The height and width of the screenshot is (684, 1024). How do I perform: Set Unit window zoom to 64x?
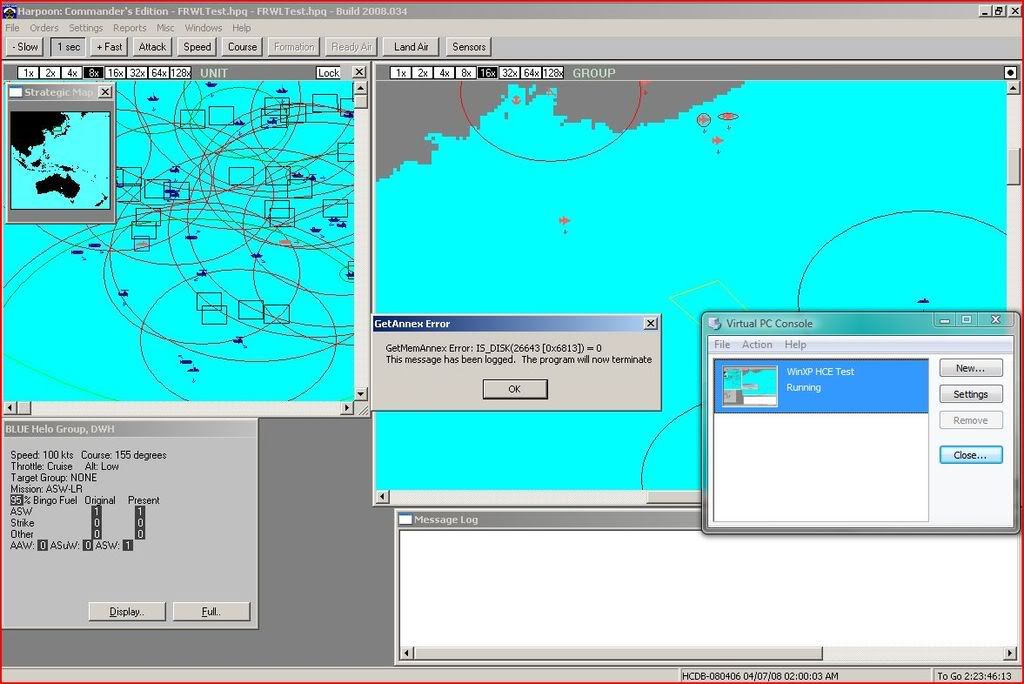[x=159, y=73]
